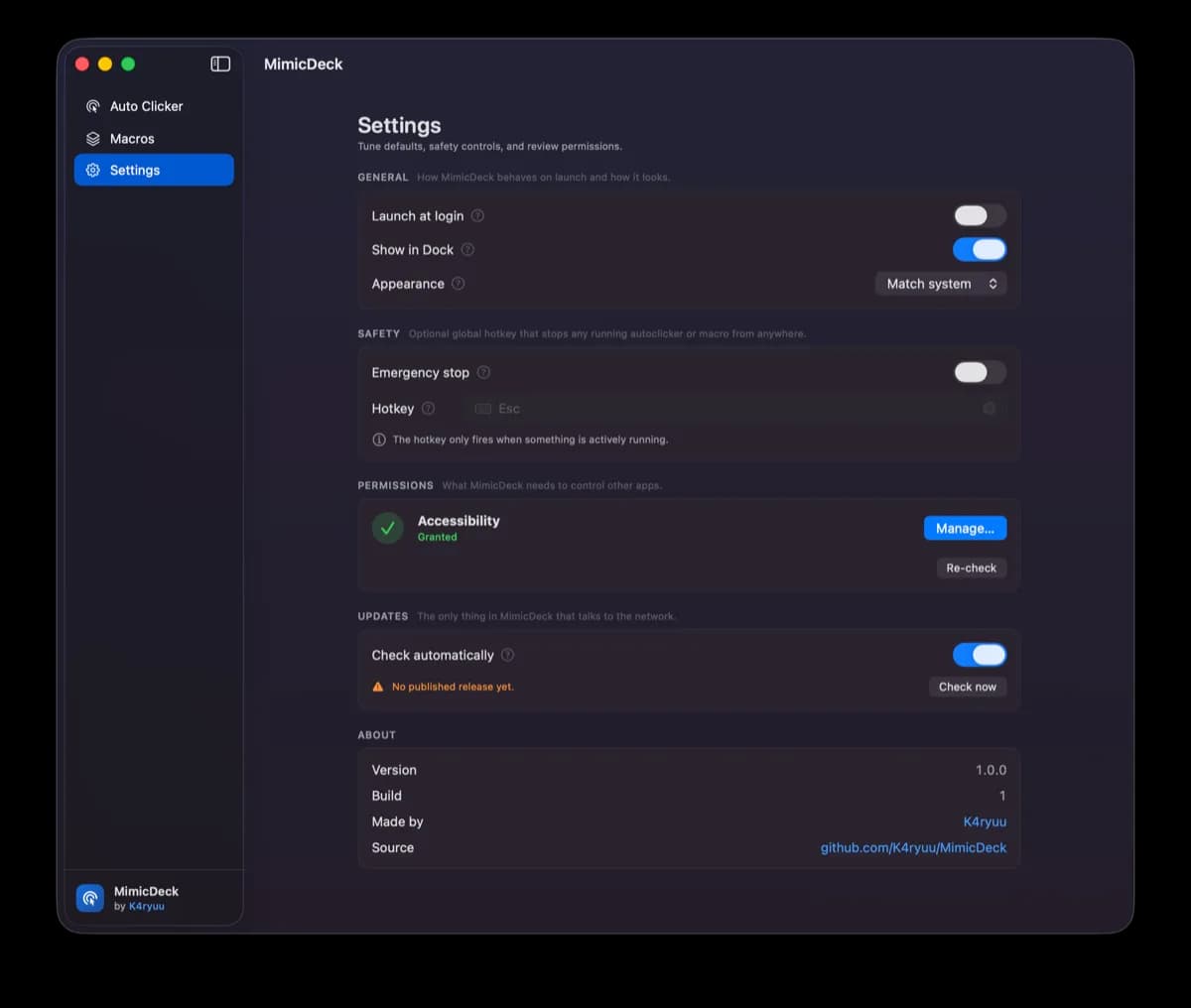
Task: Open the Match system appearance dropdown
Action: (941, 284)
